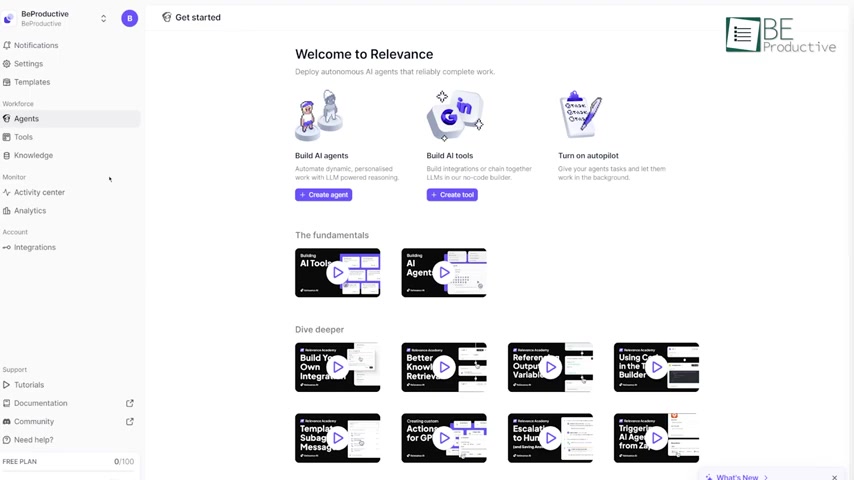854x480 pixels.
Task: Play Build Your Own Integration video
Action: (x=338, y=367)
